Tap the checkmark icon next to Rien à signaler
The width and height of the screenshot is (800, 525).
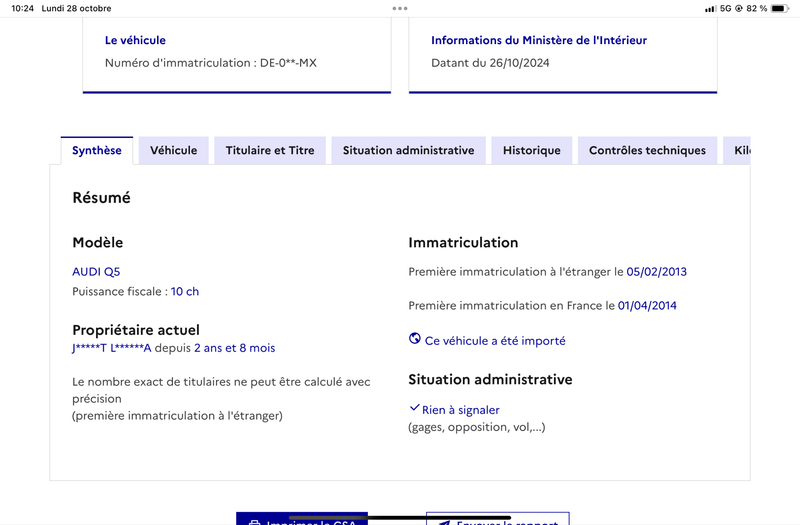(414, 408)
